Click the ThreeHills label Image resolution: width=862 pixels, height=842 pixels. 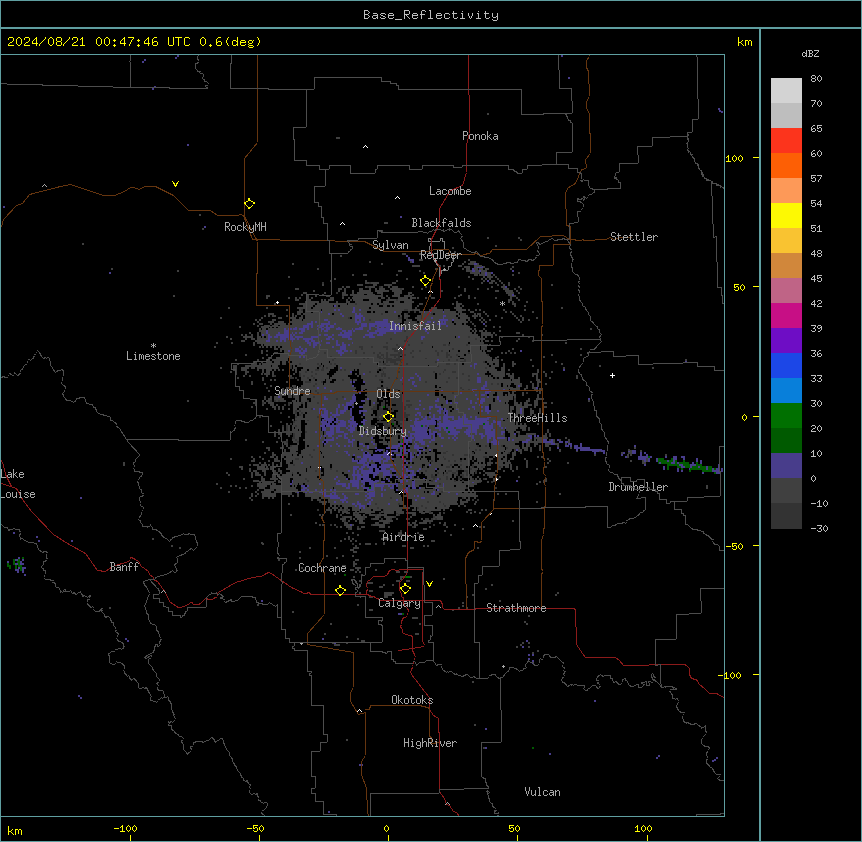coord(537,418)
